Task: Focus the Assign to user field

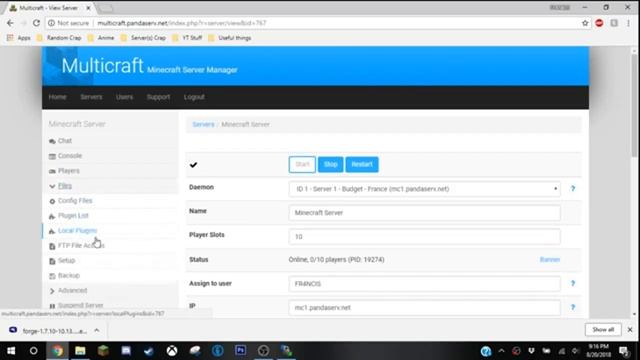Action: (x=424, y=284)
